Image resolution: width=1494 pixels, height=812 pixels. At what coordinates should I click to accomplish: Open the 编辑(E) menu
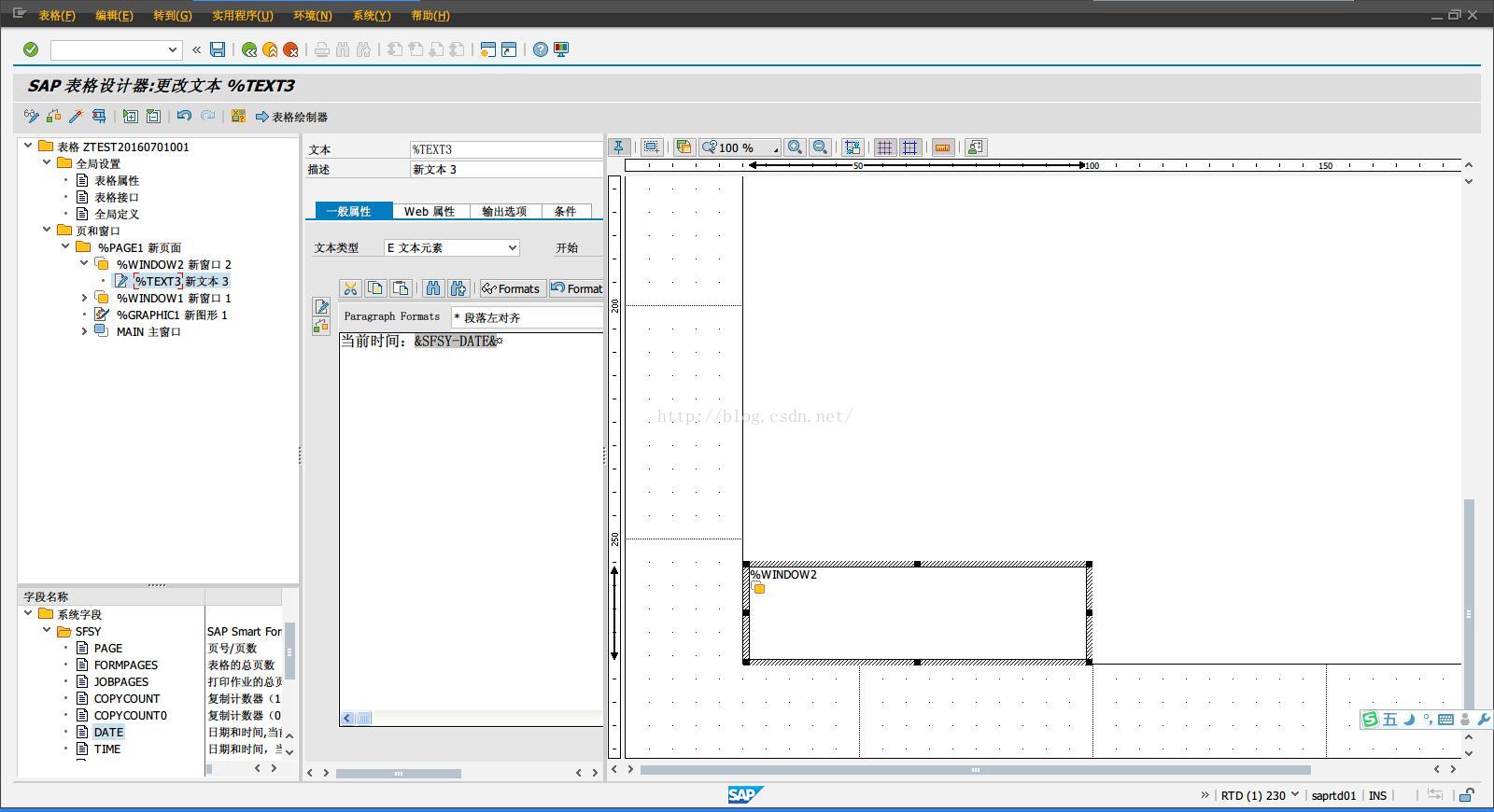114,15
